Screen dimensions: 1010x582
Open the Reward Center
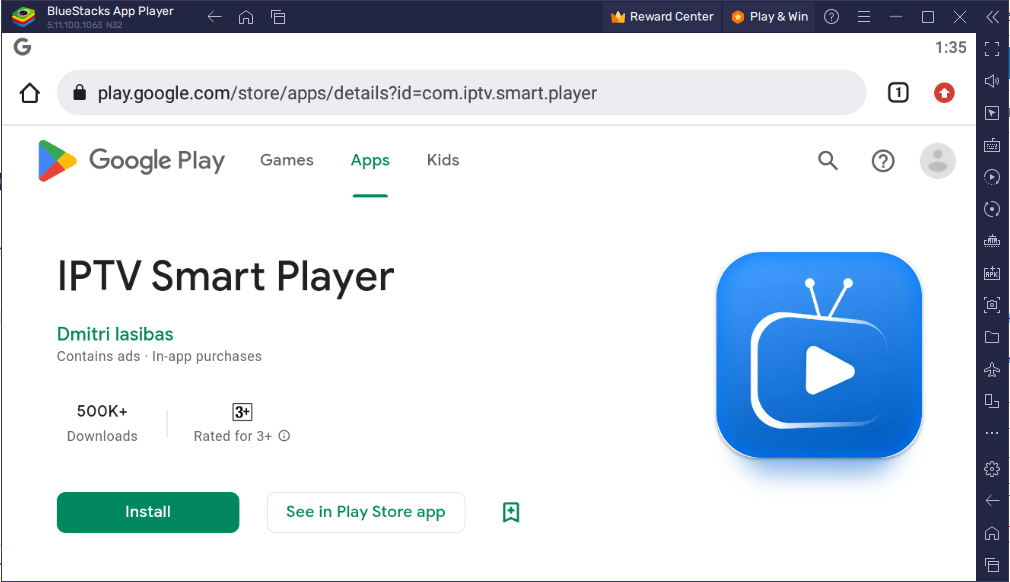pyautogui.click(x=662, y=17)
